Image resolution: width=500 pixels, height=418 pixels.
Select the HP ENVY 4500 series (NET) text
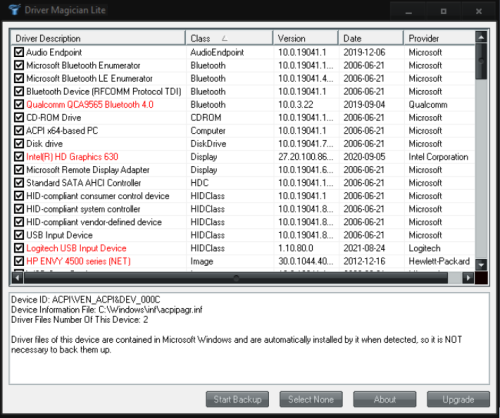[x=78, y=261]
